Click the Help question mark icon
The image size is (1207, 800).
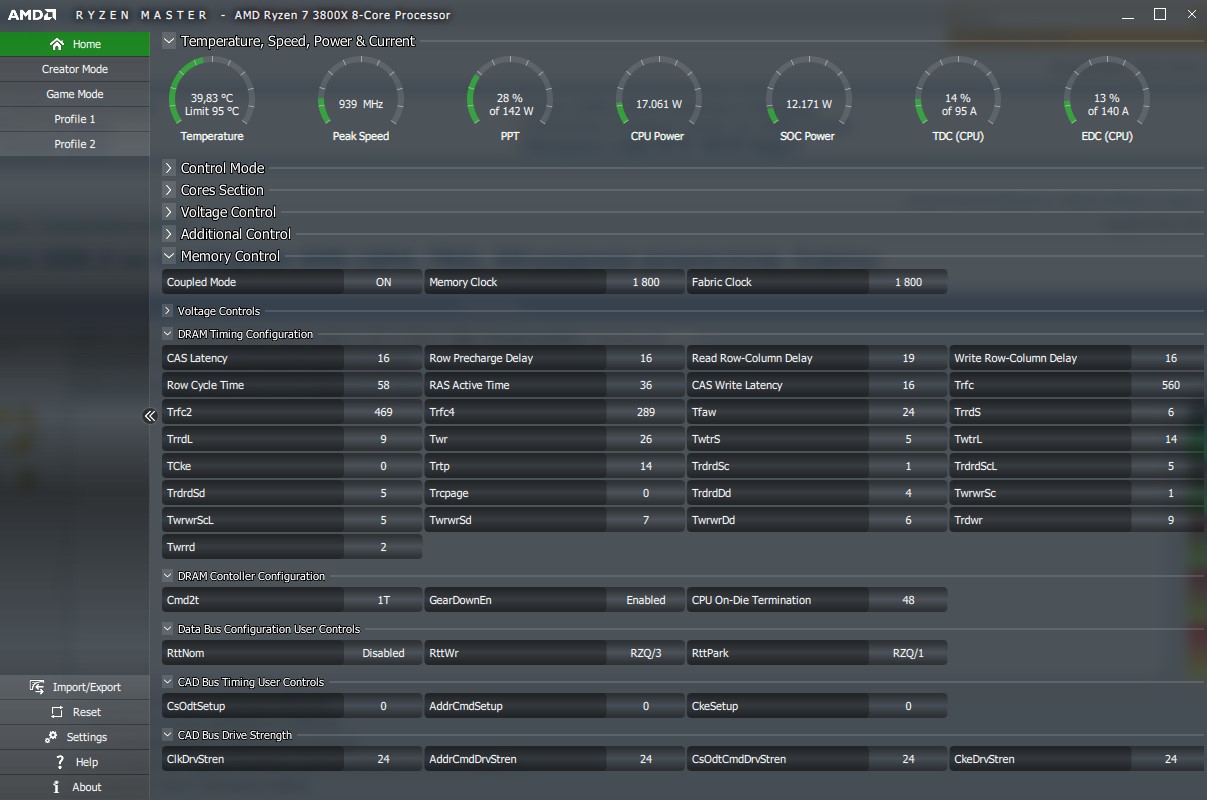(60, 762)
